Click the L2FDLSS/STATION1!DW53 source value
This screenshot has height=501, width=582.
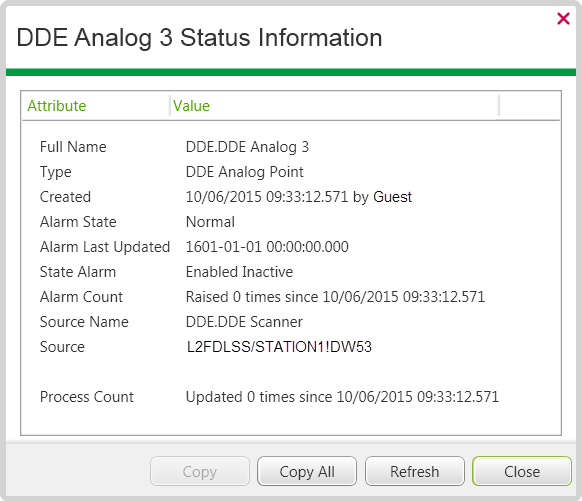(279, 347)
